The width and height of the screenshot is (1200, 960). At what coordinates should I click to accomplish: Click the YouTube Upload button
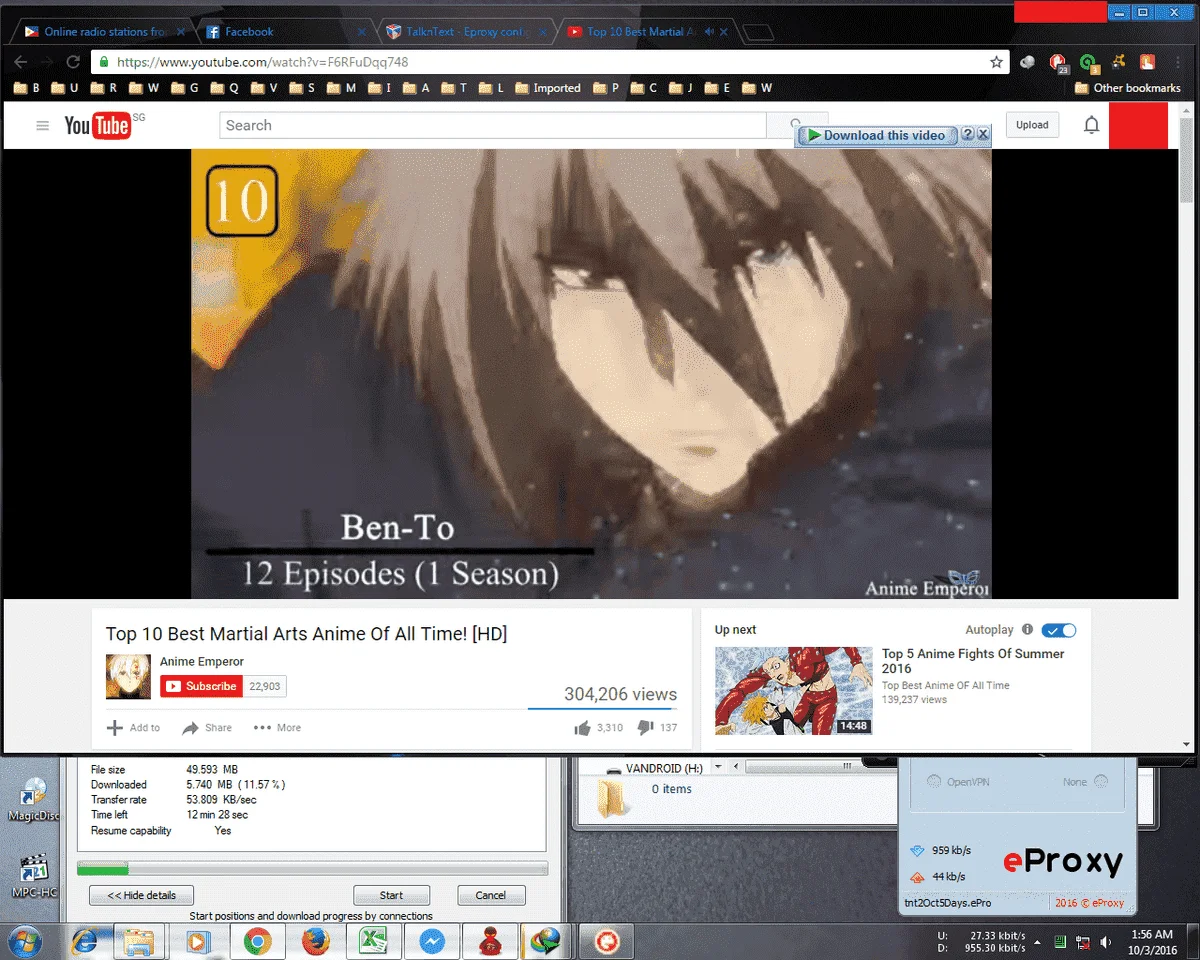coord(1032,125)
